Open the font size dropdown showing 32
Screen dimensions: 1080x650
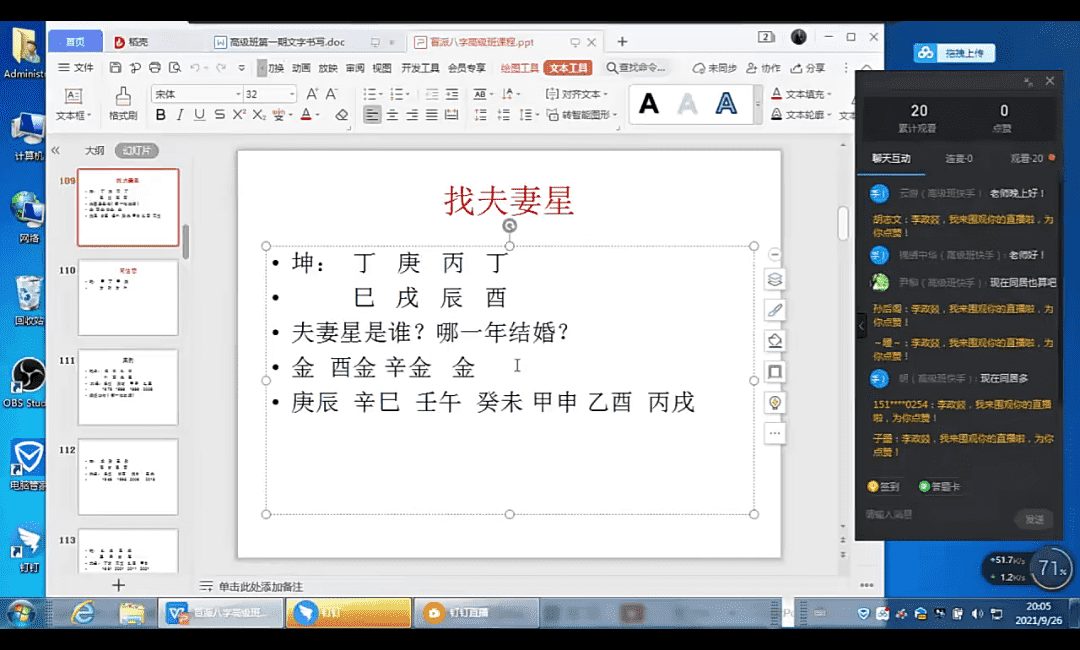[269, 94]
